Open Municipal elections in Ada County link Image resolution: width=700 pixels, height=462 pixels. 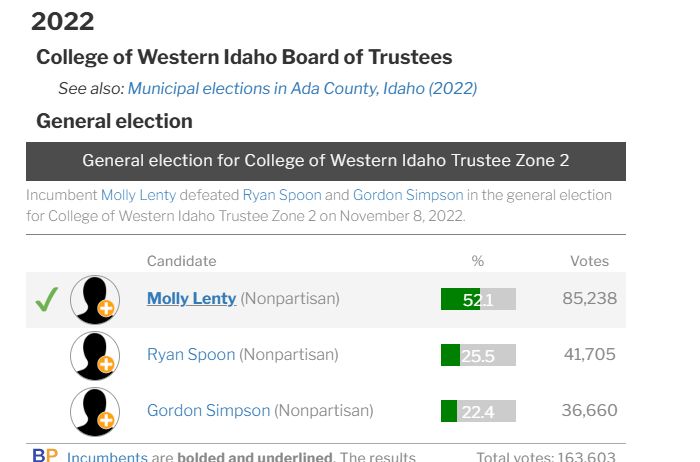302,88
